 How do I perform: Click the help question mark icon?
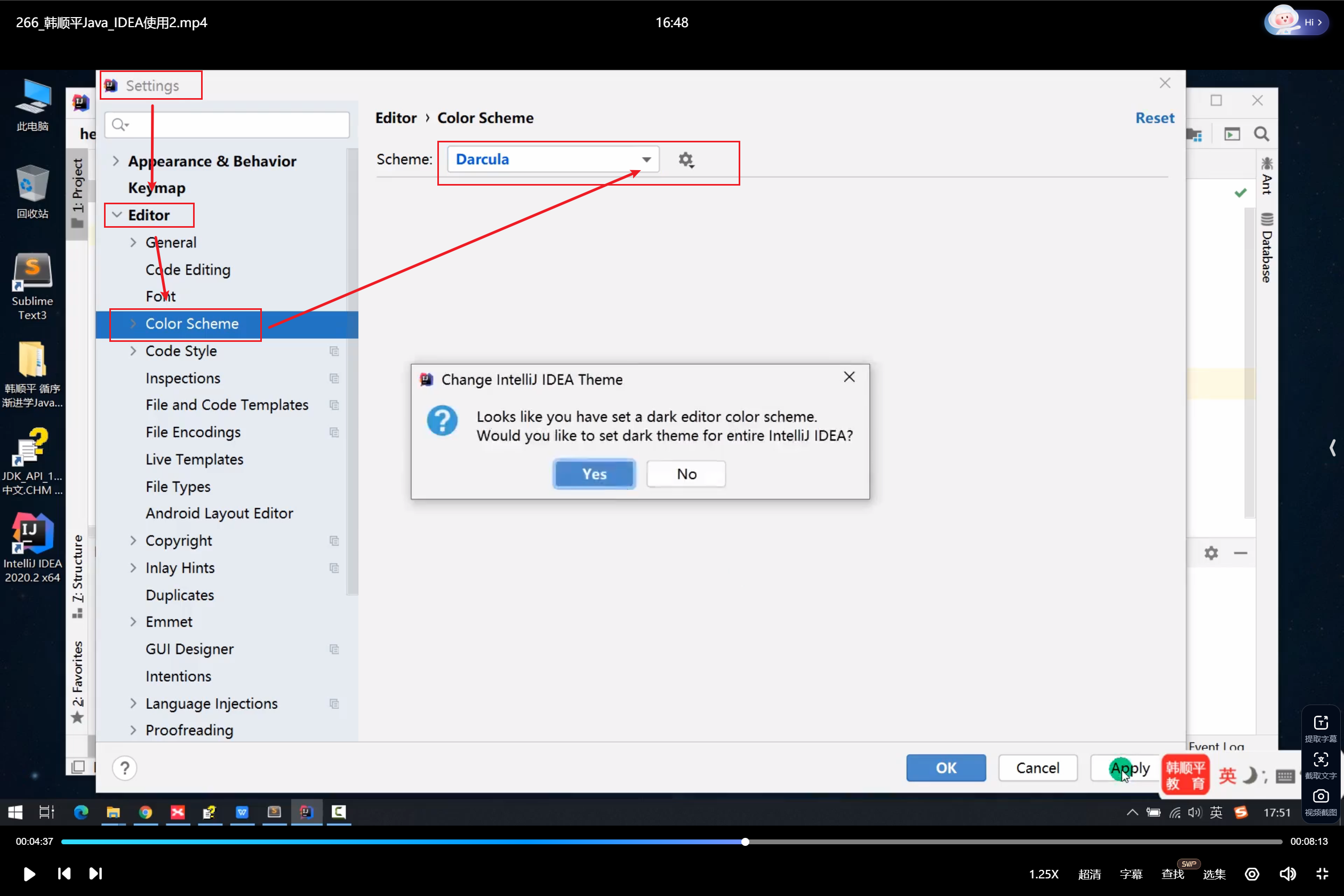tap(125, 768)
